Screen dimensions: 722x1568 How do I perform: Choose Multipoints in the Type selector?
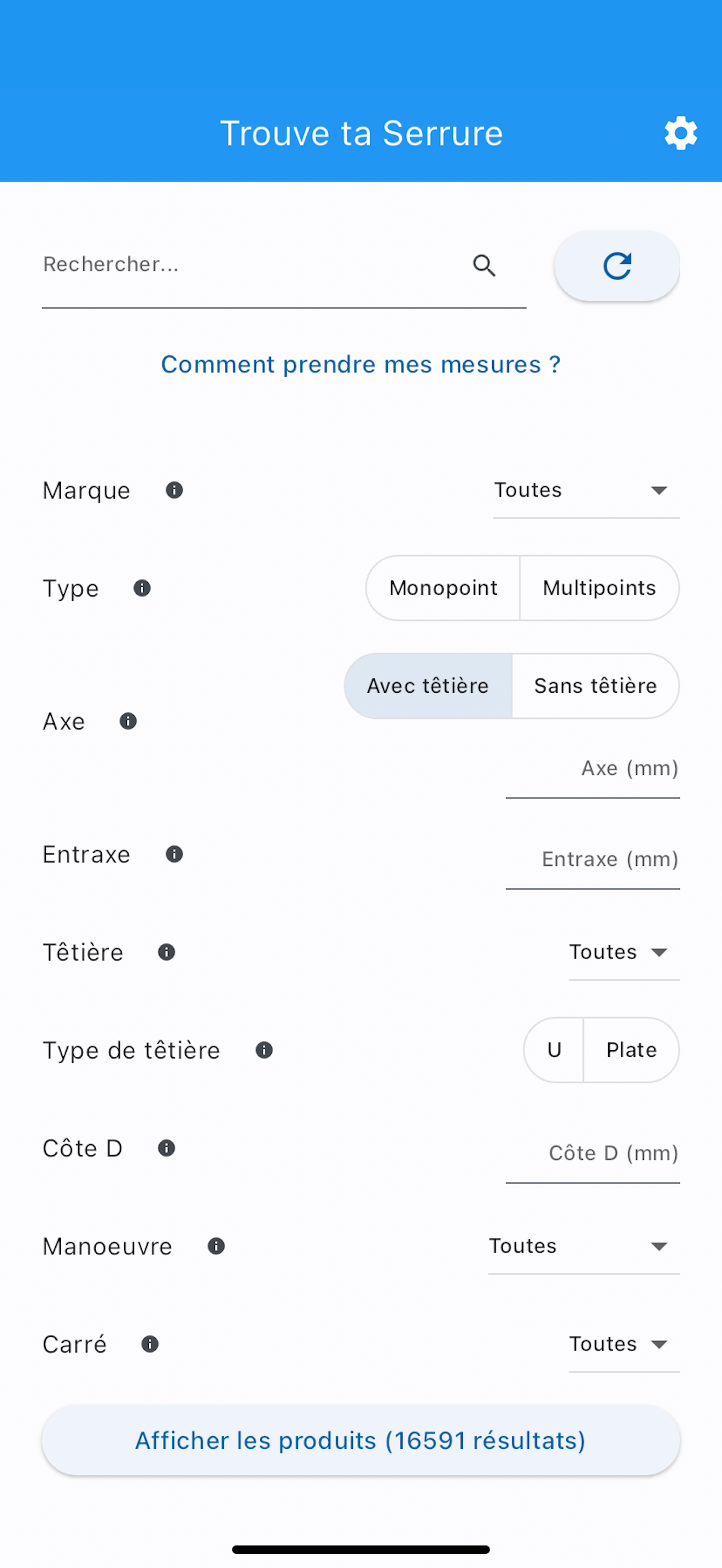coord(599,588)
